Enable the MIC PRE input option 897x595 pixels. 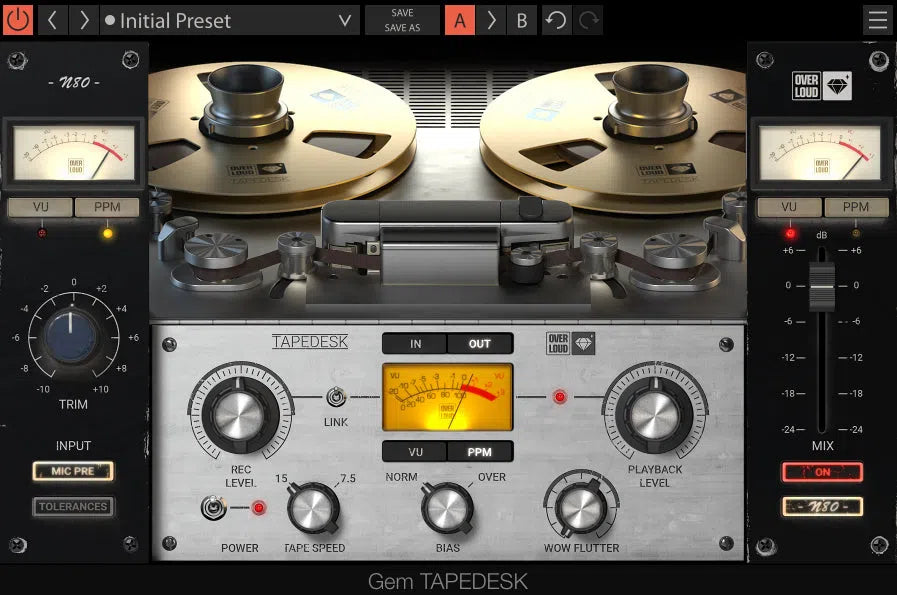point(72,471)
